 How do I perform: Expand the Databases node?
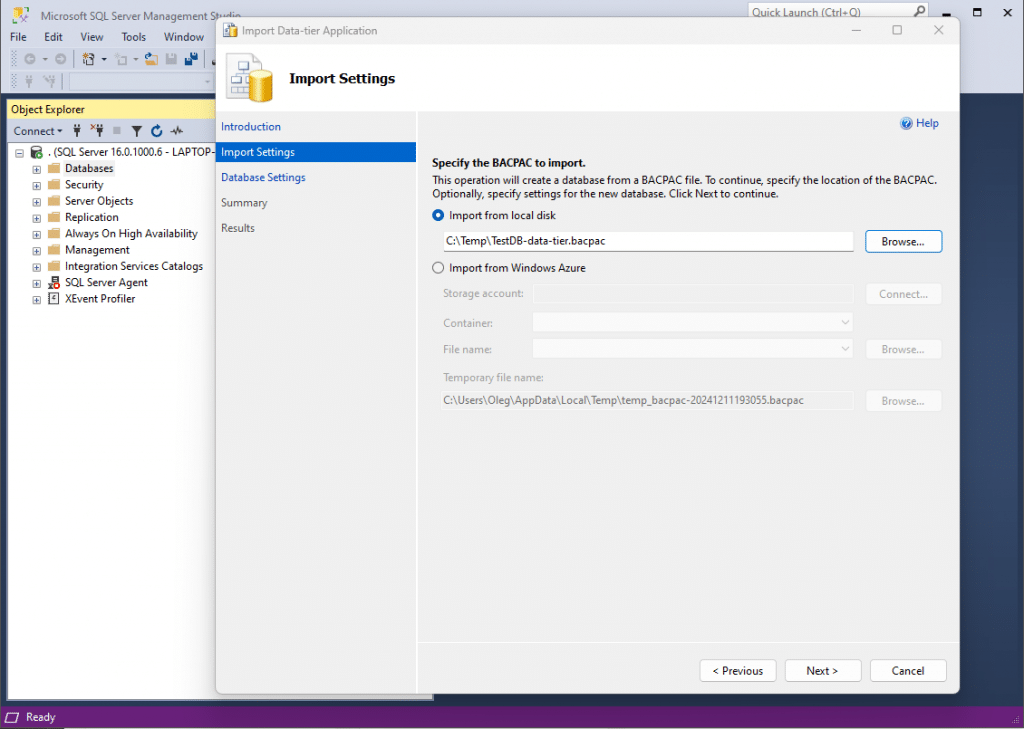pyautogui.click(x=37, y=169)
